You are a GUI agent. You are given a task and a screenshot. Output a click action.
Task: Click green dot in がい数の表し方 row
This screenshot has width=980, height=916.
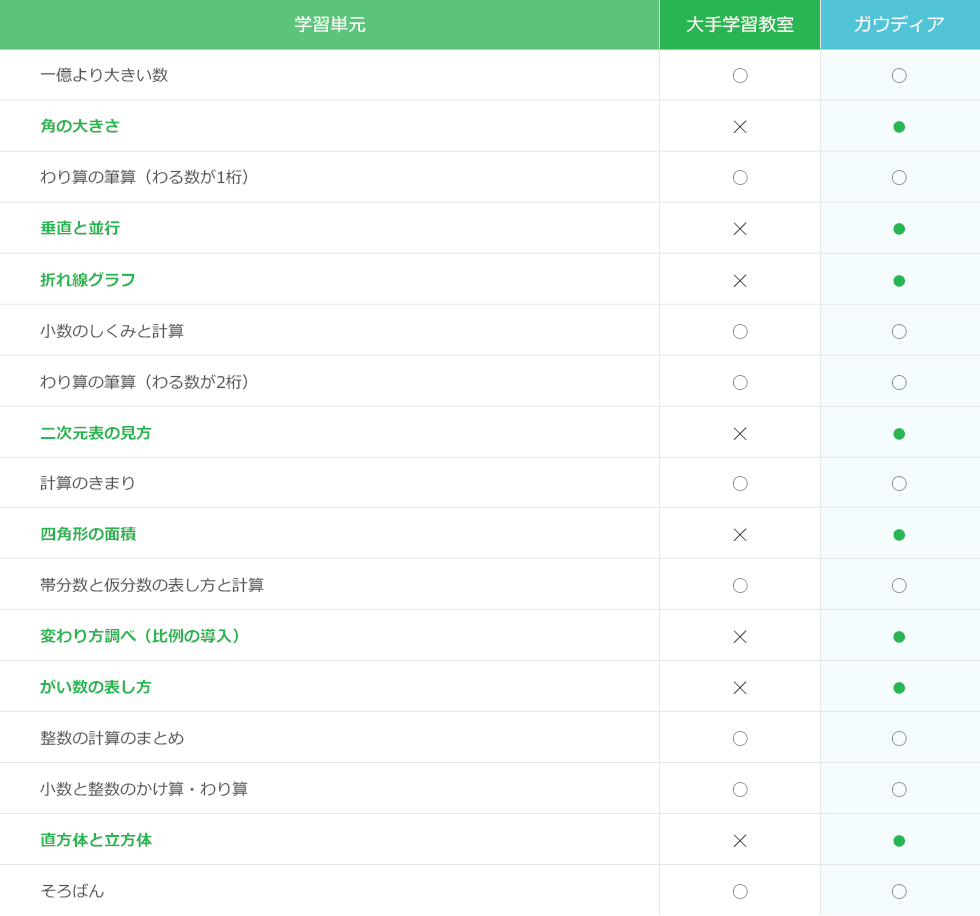[899, 688]
